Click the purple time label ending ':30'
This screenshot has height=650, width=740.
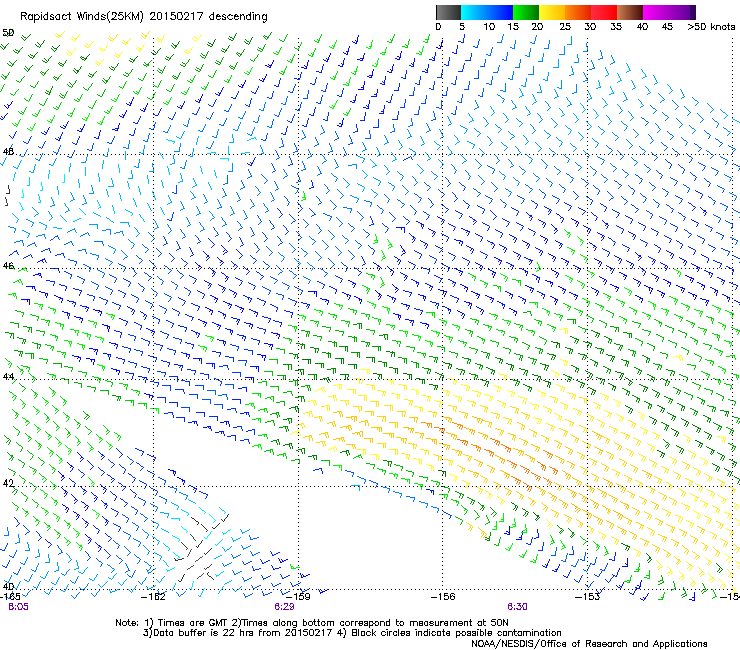517,607
